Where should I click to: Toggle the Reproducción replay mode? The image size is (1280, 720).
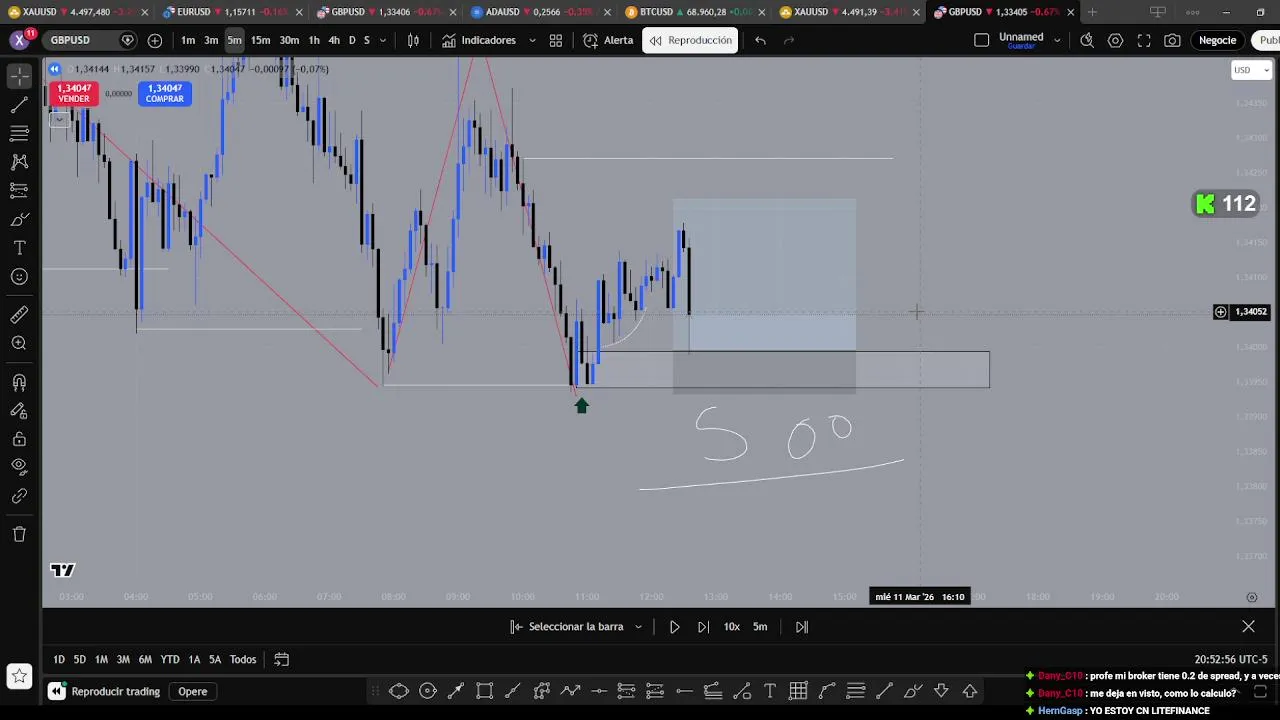(690, 40)
